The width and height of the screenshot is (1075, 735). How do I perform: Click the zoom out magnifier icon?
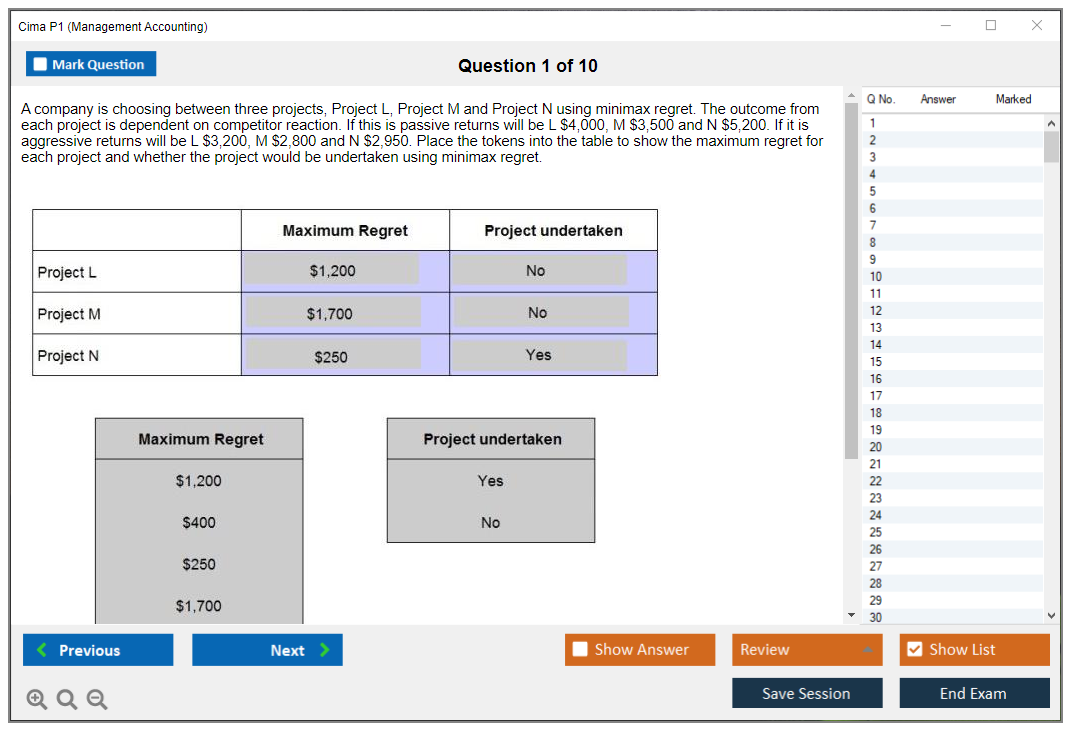96,700
